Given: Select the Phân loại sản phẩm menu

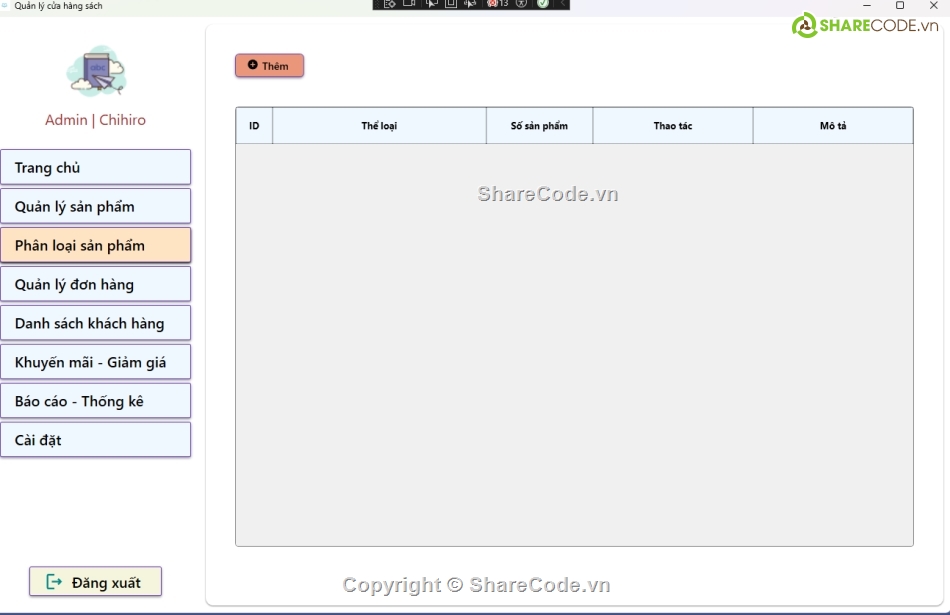Looking at the screenshot, I should click(95, 245).
